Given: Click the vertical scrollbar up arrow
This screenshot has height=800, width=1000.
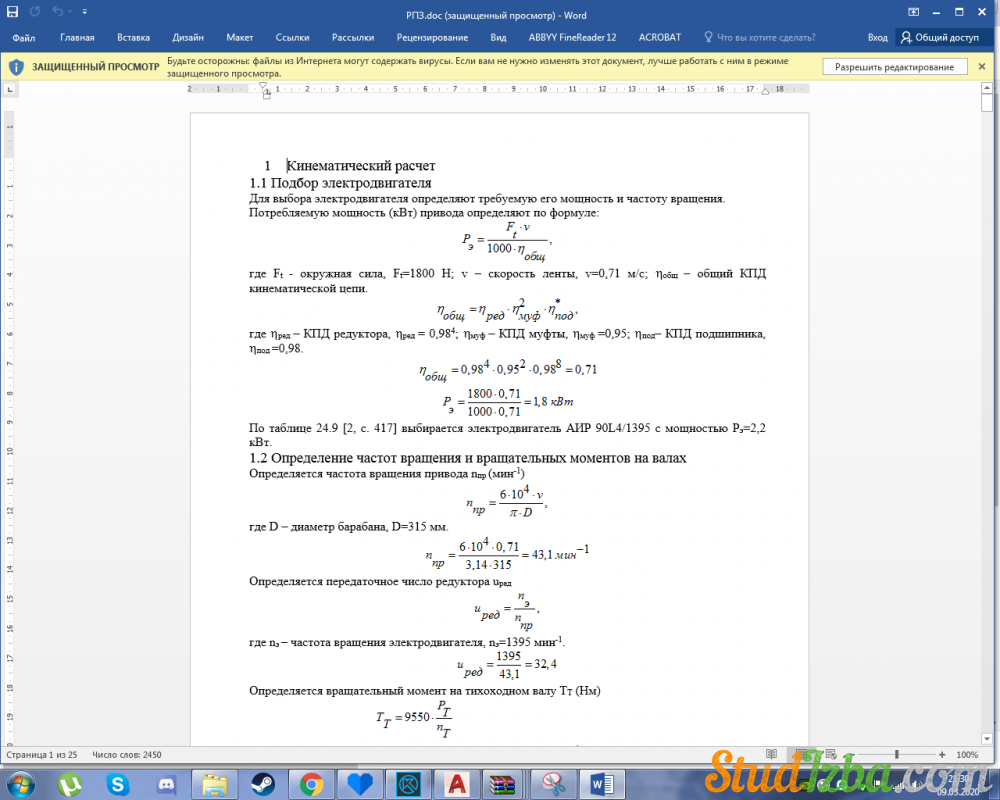Looking at the screenshot, I should point(987,87).
